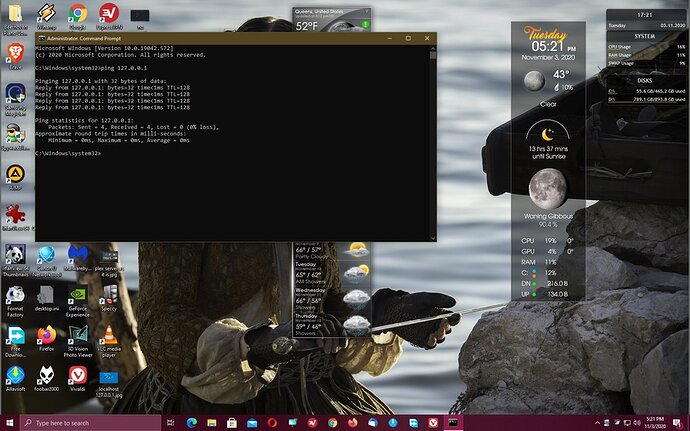Open the Free Download Manager desktop shortcut

point(15,341)
